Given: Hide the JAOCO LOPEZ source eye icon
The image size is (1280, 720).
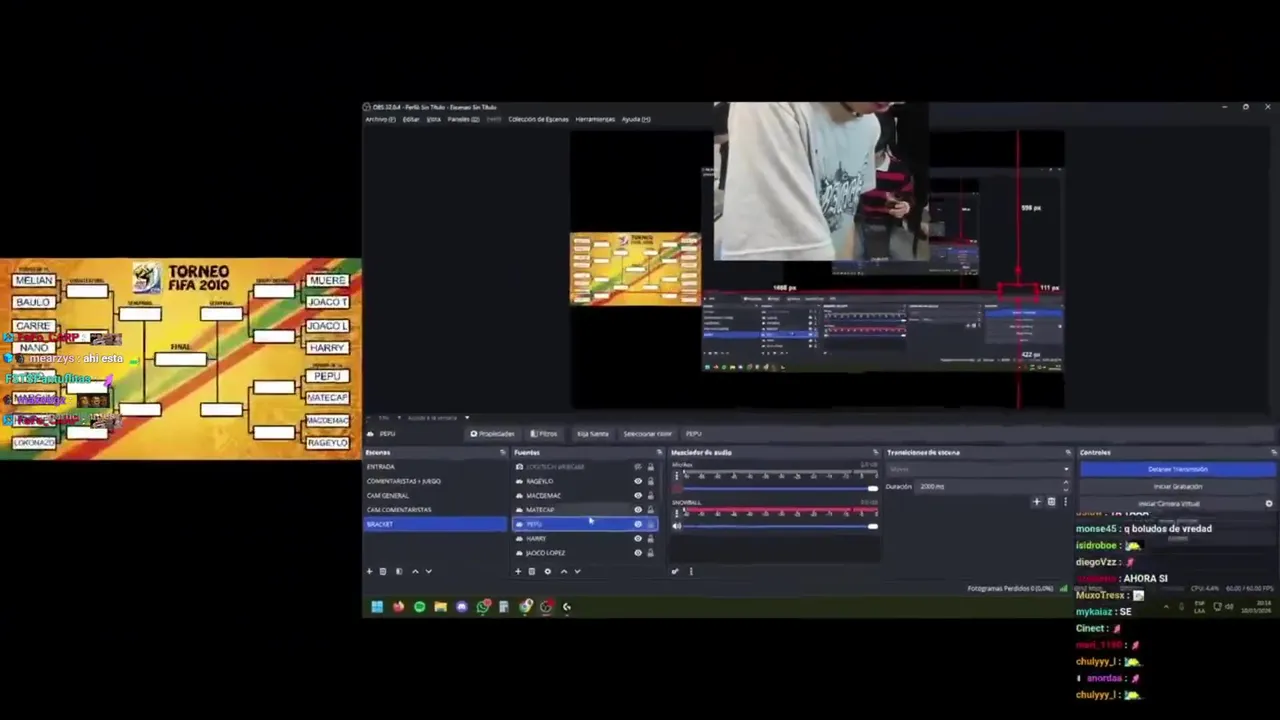Looking at the screenshot, I should click(x=638, y=553).
